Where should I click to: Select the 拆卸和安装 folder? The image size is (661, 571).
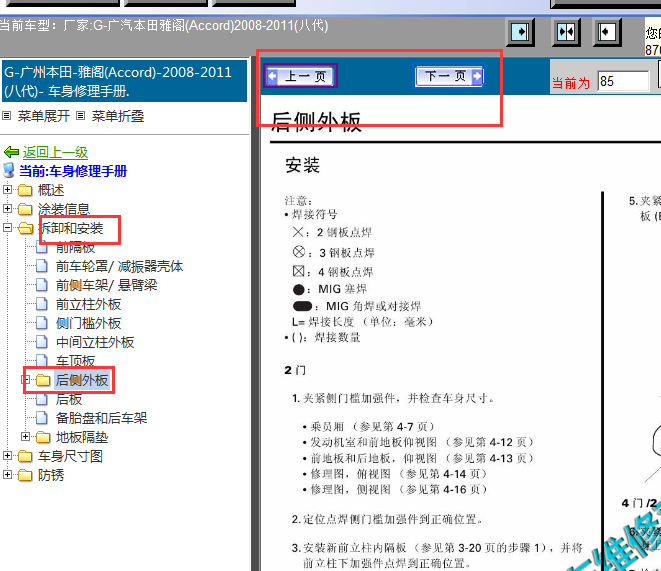[x=70, y=228]
